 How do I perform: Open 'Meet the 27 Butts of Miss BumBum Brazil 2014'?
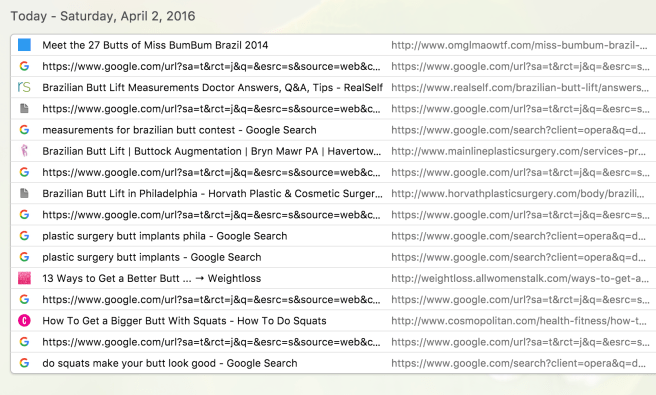coord(155,45)
